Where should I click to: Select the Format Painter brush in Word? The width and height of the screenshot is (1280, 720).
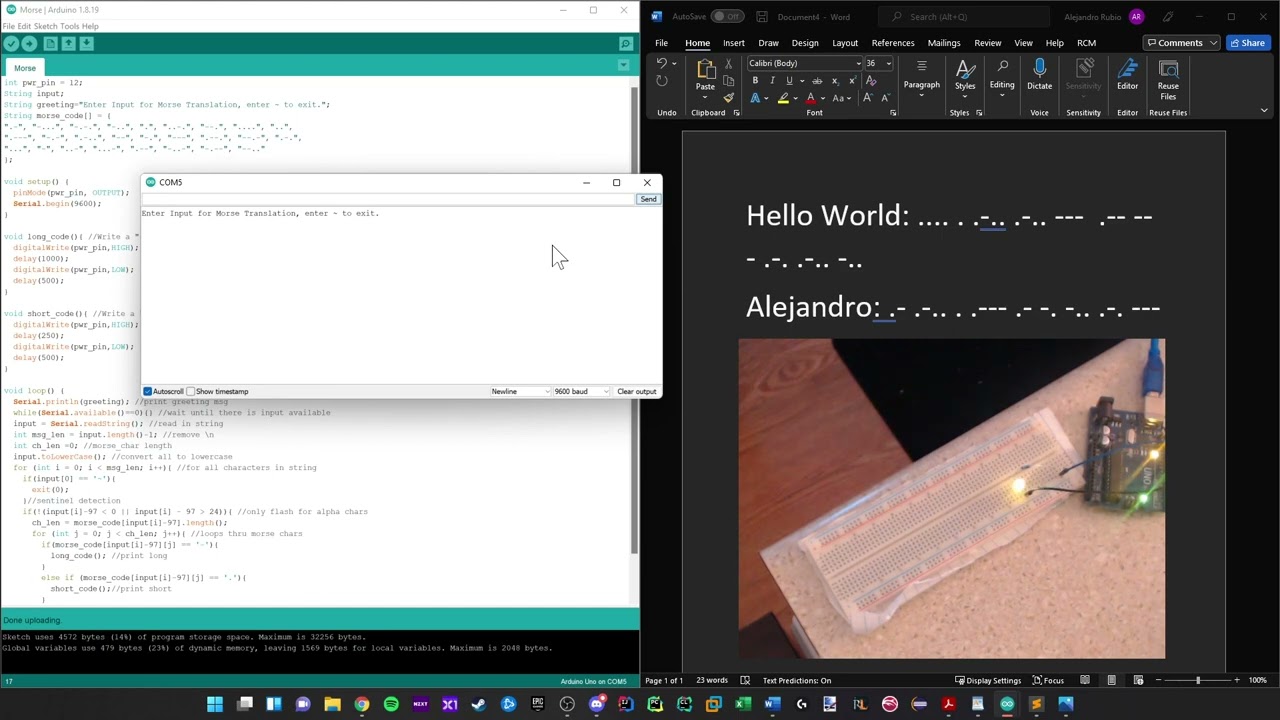coord(728,98)
